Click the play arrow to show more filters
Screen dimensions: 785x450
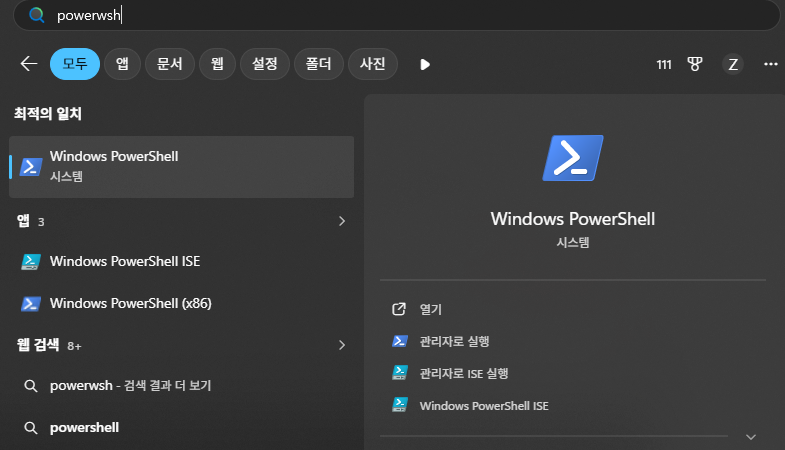(425, 64)
